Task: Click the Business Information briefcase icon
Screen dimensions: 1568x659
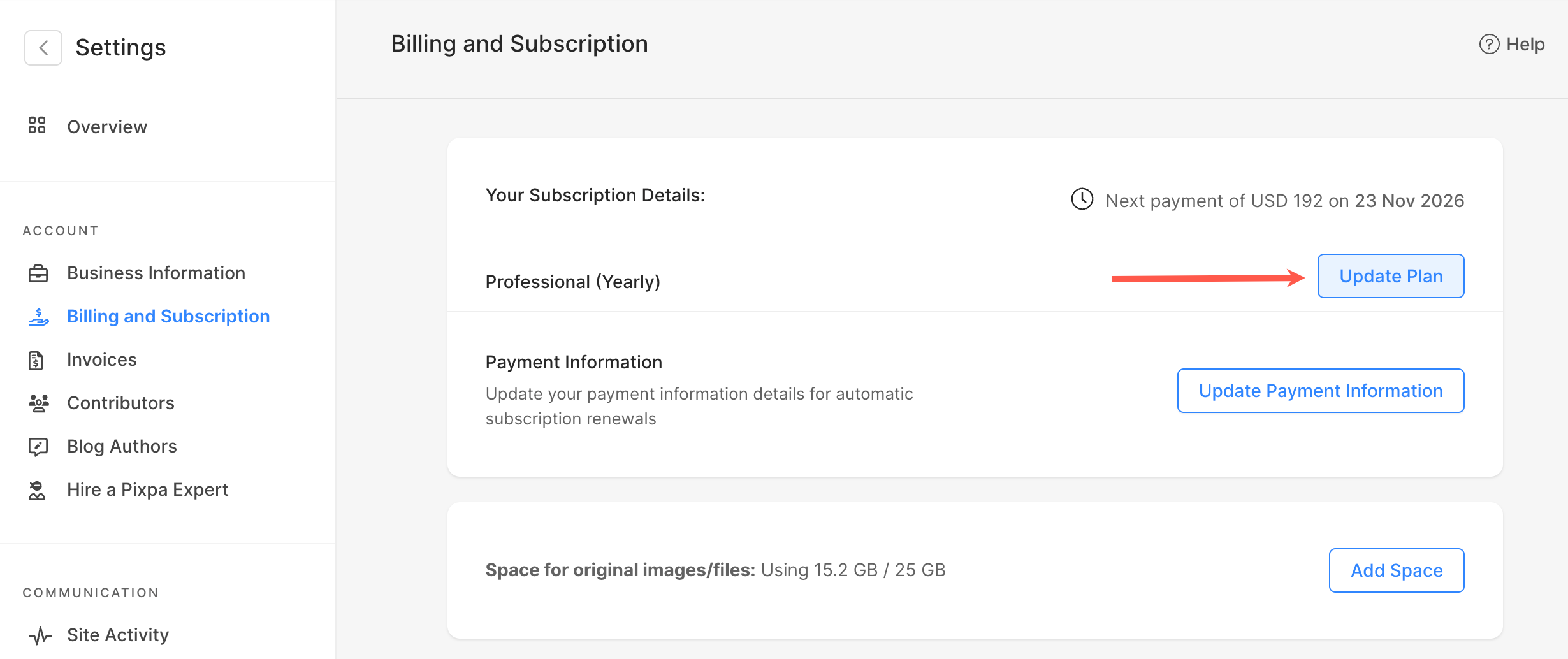Action: click(x=38, y=273)
